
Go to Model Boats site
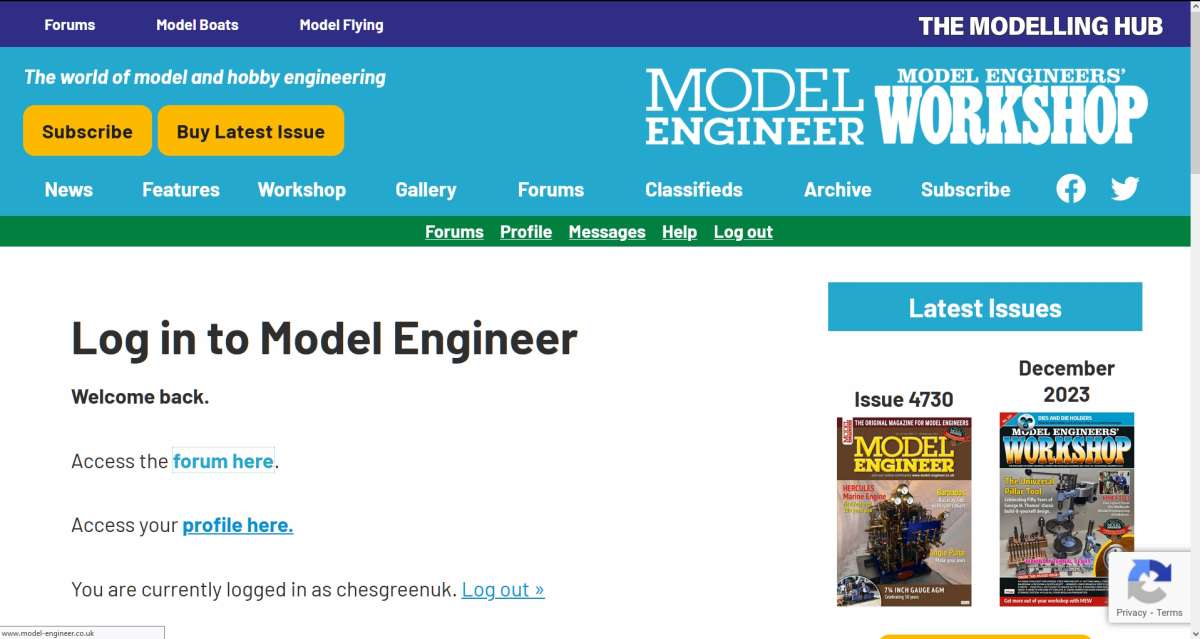pyautogui.click(x=197, y=25)
